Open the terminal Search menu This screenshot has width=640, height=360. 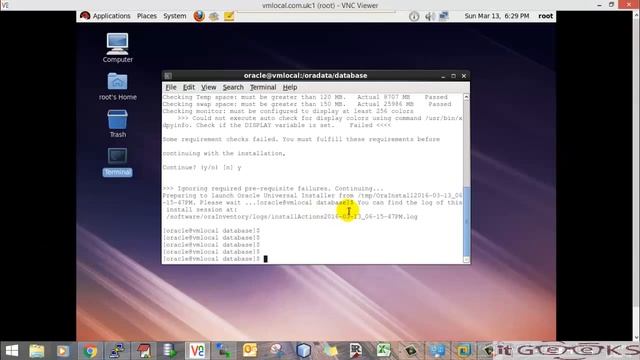click(233, 87)
